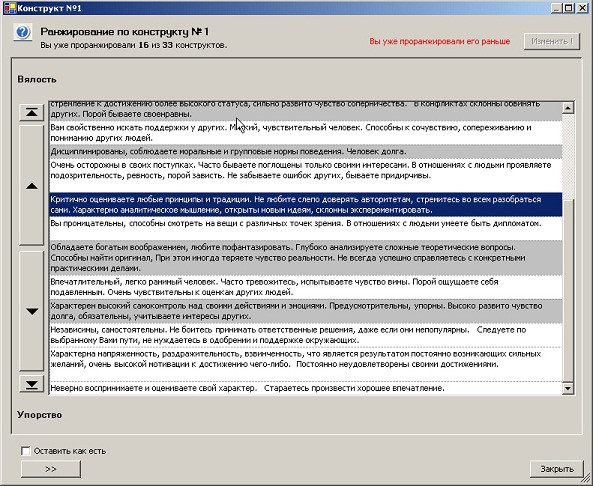
Task: Click the '>>' next button
Action: tap(51, 469)
